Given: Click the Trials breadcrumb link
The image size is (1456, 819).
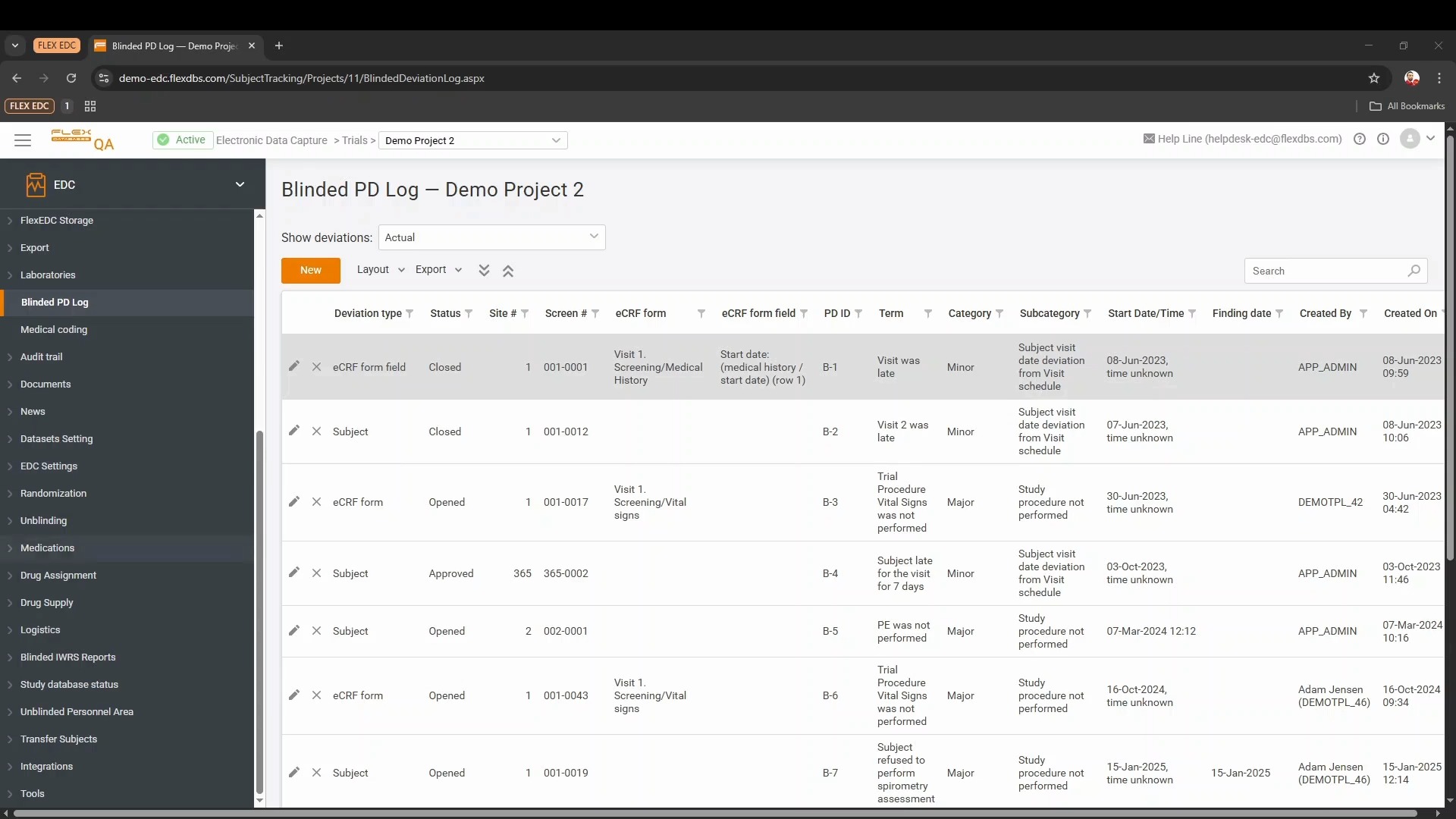Looking at the screenshot, I should (354, 140).
